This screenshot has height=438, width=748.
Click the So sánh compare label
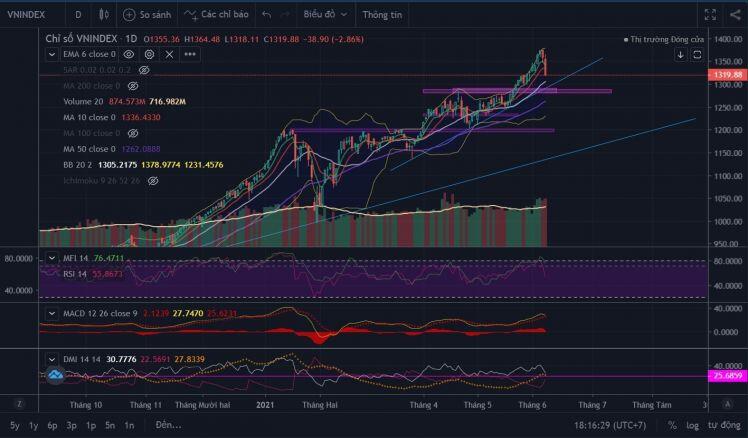(156, 15)
